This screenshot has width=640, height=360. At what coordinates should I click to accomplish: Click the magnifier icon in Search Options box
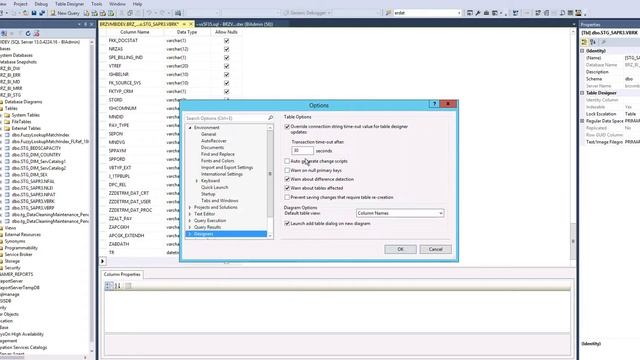click(270, 118)
